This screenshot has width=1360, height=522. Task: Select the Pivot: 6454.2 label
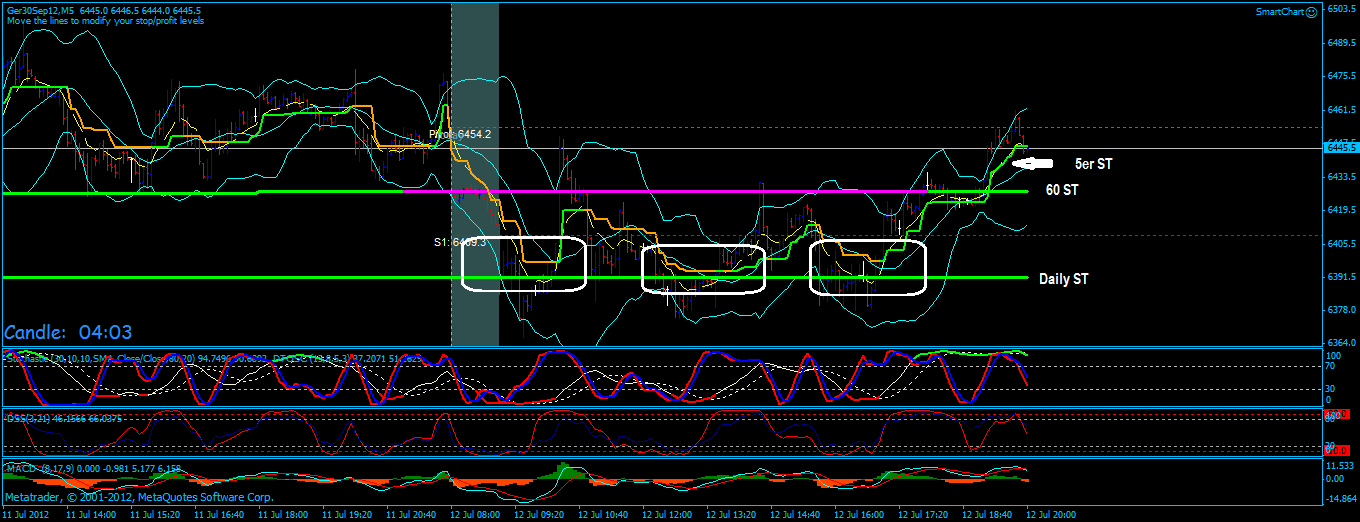click(x=460, y=133)
